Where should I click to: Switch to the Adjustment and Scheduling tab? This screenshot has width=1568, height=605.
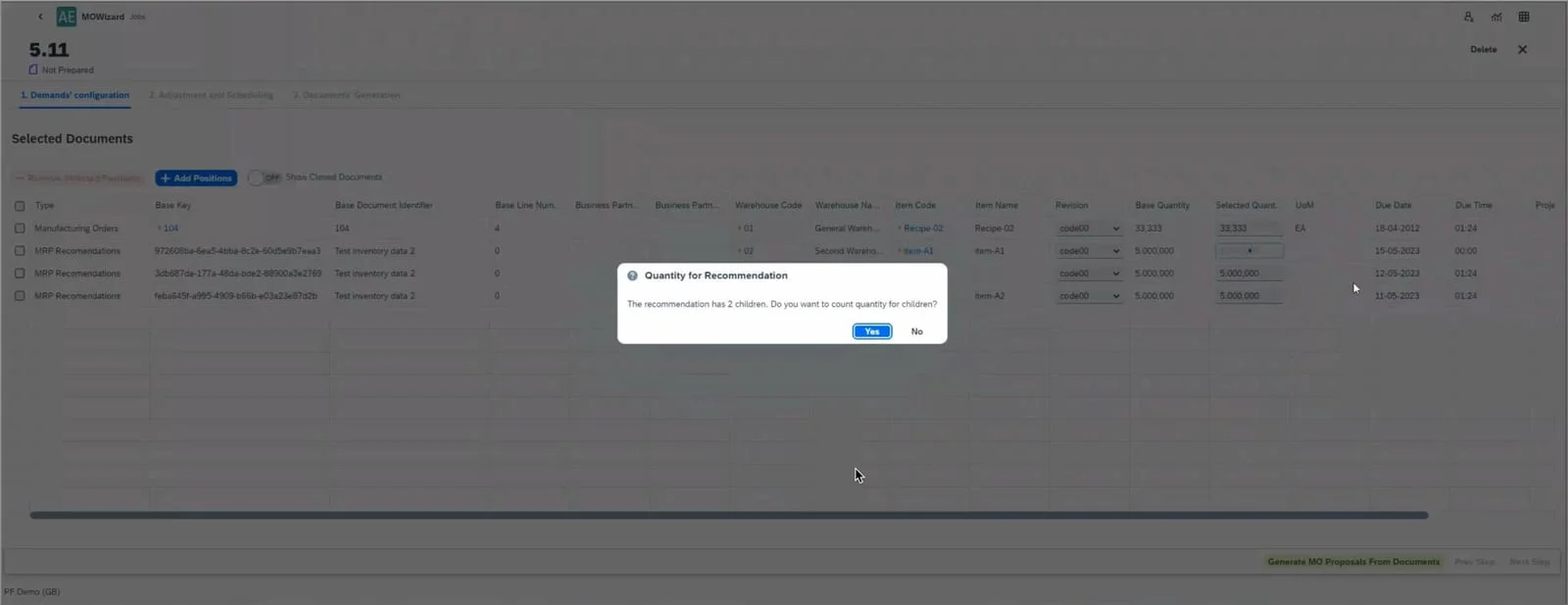[x=211, y=95]
